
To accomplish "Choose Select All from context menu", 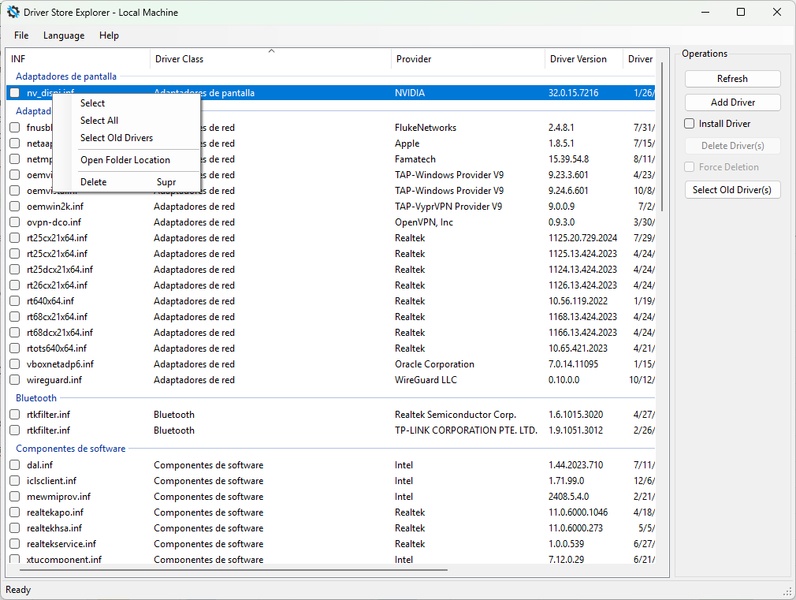I will tap(99, 121).
